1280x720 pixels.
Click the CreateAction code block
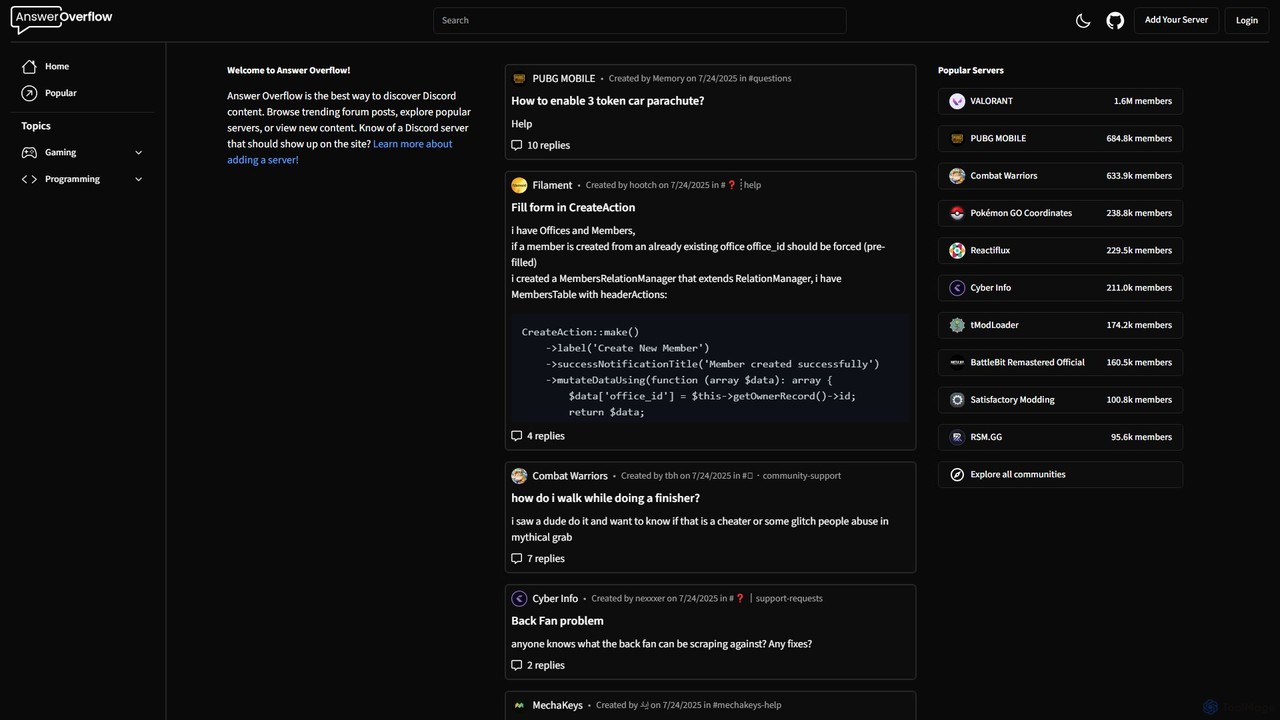pos(710,367)
